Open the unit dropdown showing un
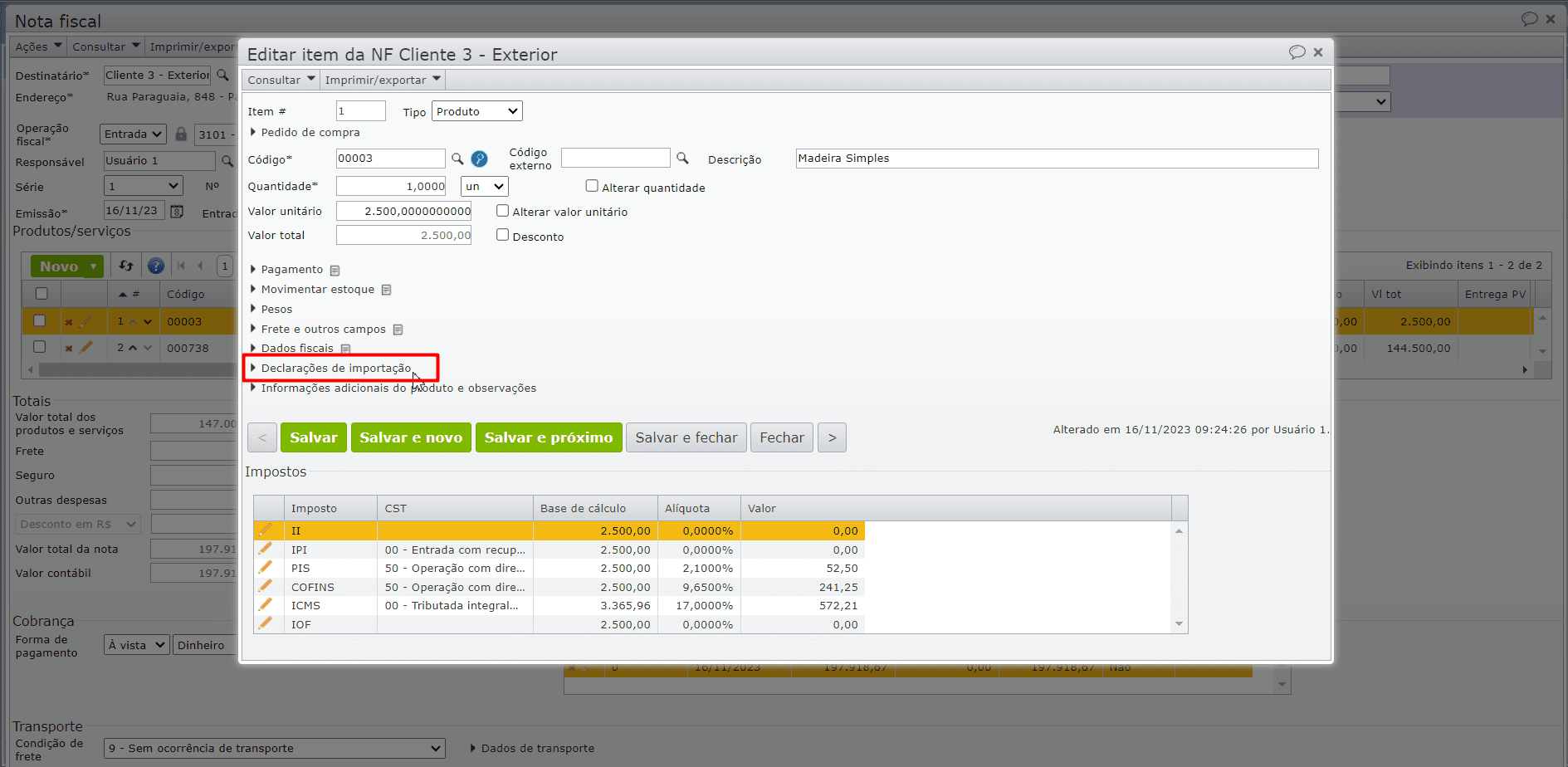Screen dimensions: 1568x767 click(485, 187)
